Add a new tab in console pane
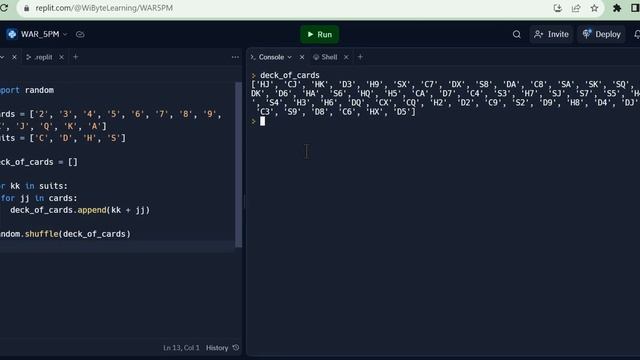 pos(360,57)
